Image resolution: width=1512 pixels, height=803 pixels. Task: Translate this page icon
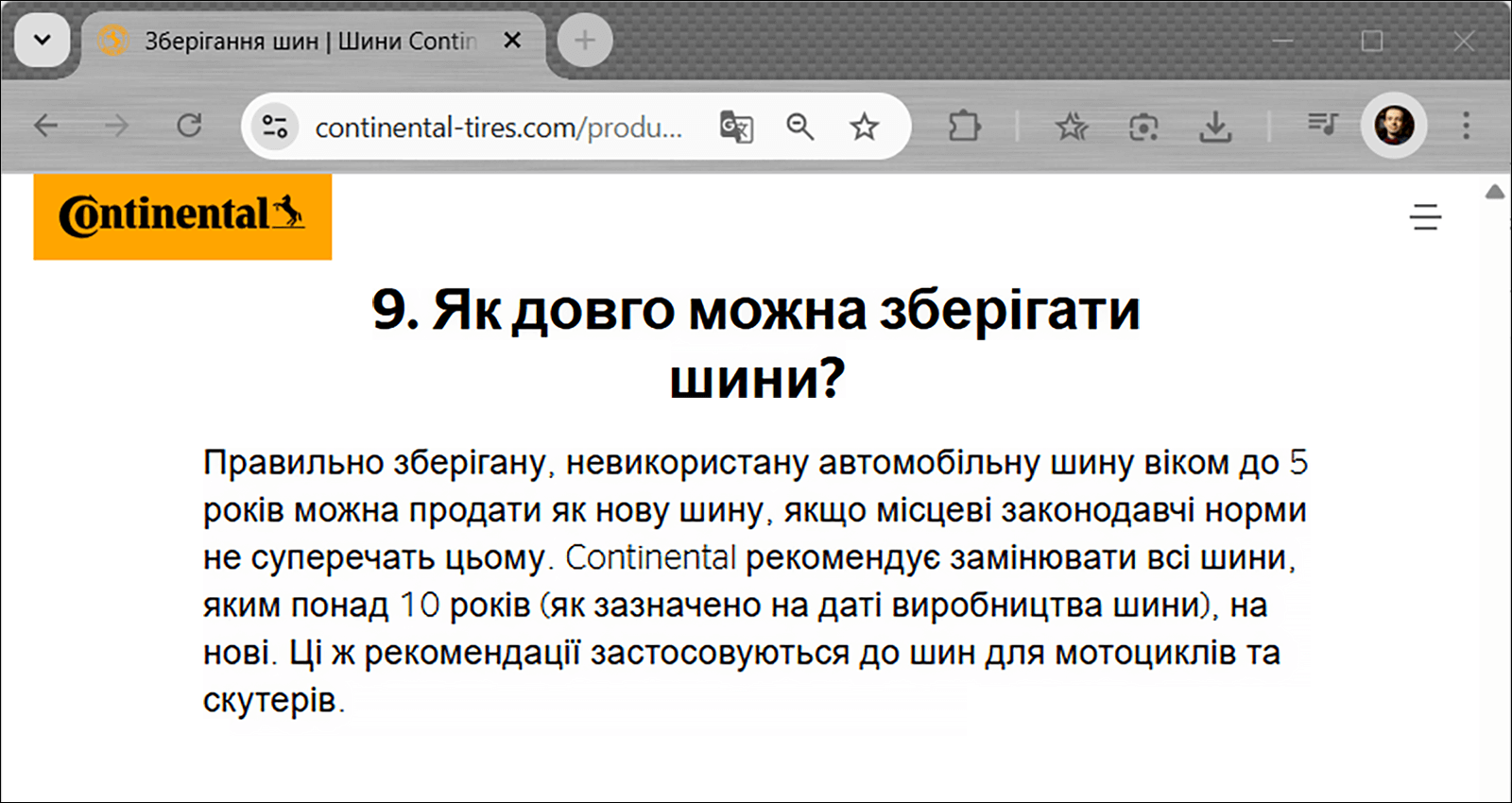click(x=736, y=127)
